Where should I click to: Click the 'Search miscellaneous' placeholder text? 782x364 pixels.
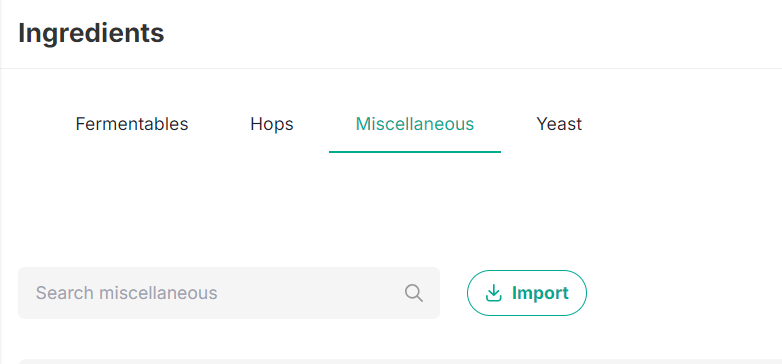point(126,293)
